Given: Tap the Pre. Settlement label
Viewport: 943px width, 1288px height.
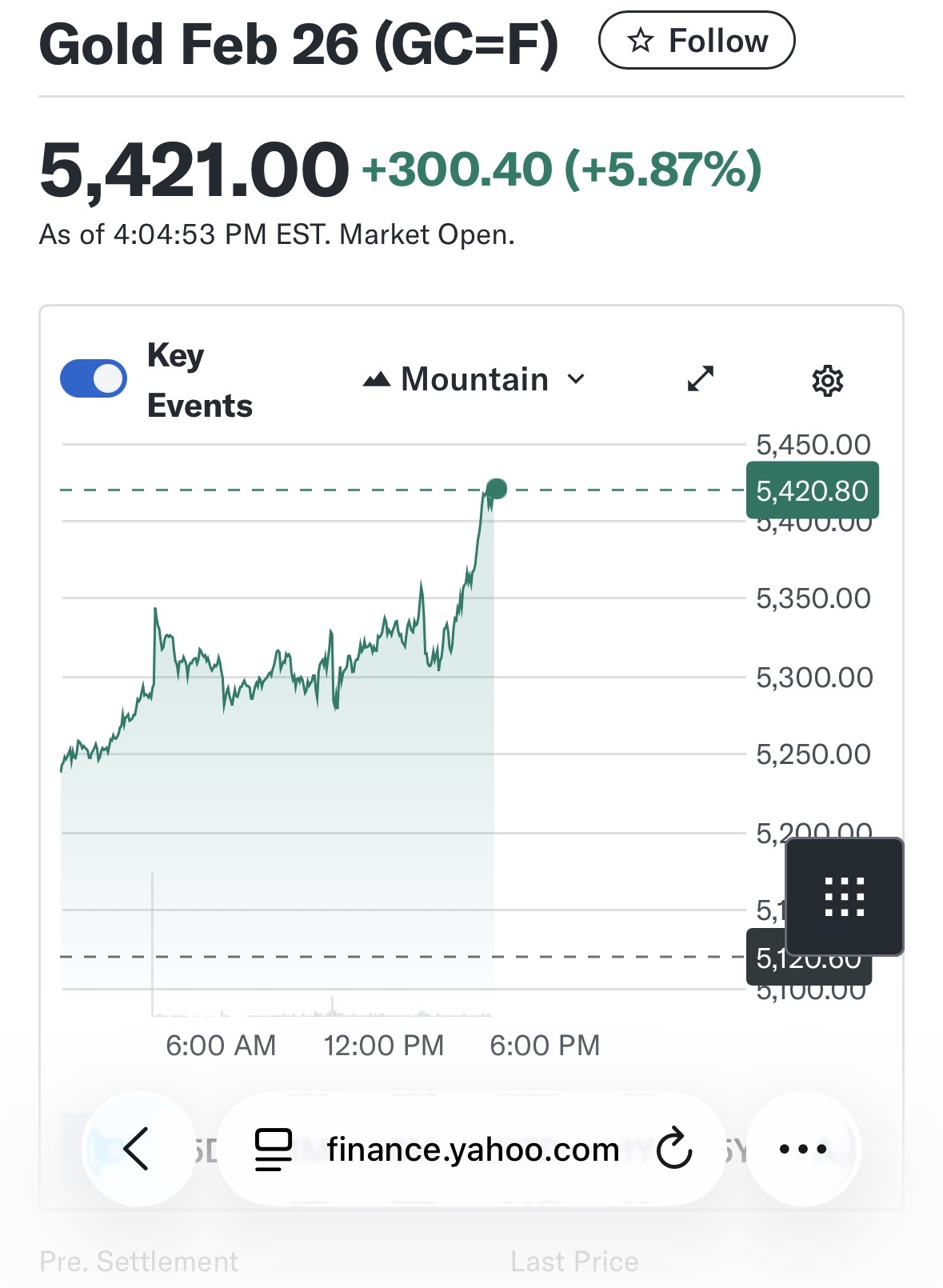Looking at the screenshot, I should click(139, 1262).
